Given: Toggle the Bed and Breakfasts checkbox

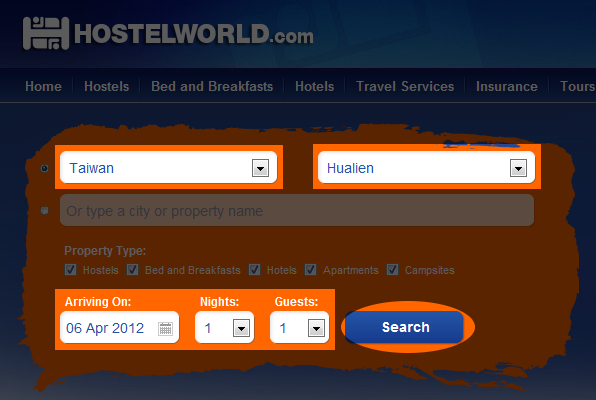Looking at the screenshot, I should (x=132, y=270).
